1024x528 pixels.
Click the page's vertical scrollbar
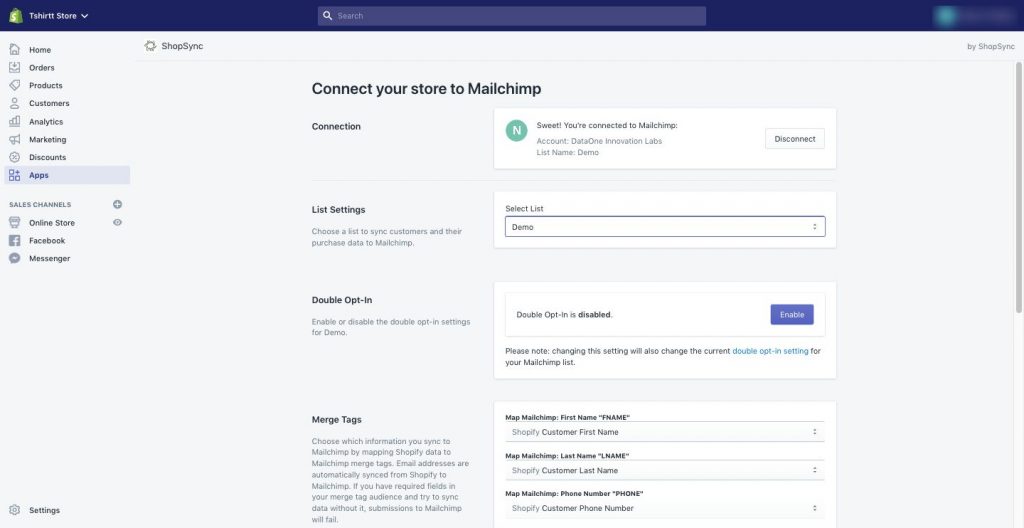pos(1019,188)
